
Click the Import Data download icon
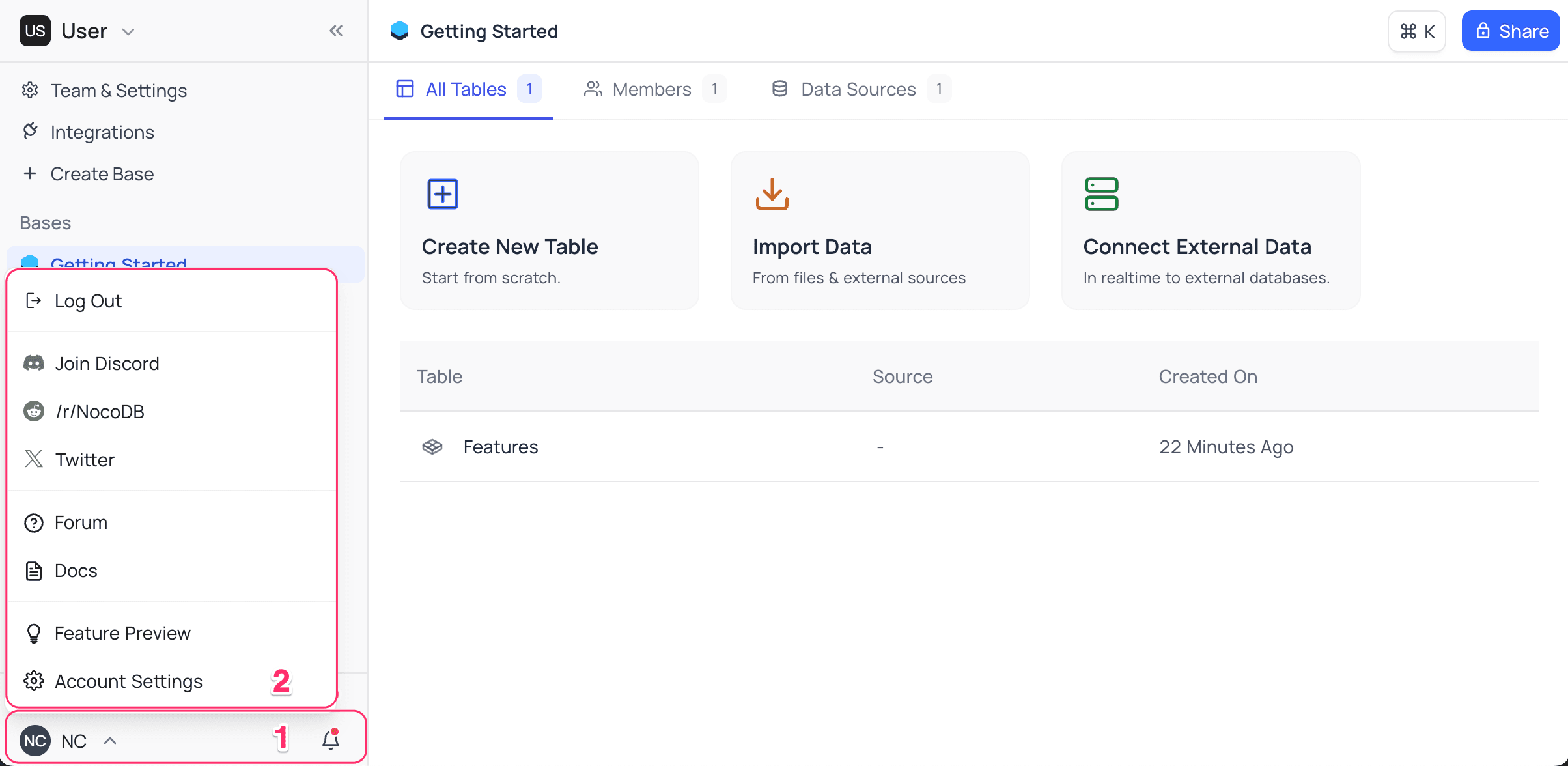[x=772, y=194]
